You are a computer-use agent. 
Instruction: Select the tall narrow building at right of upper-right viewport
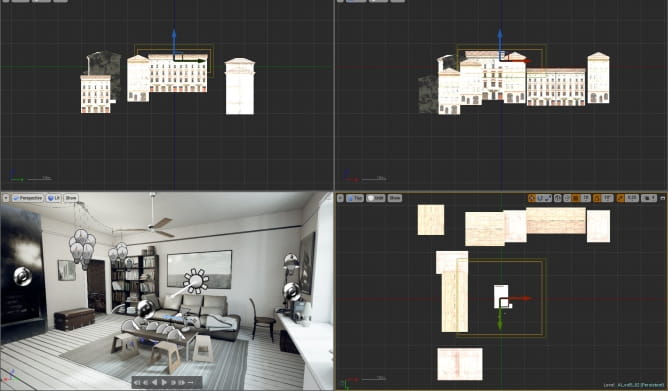pyautogui.click(x=599, y=78)
